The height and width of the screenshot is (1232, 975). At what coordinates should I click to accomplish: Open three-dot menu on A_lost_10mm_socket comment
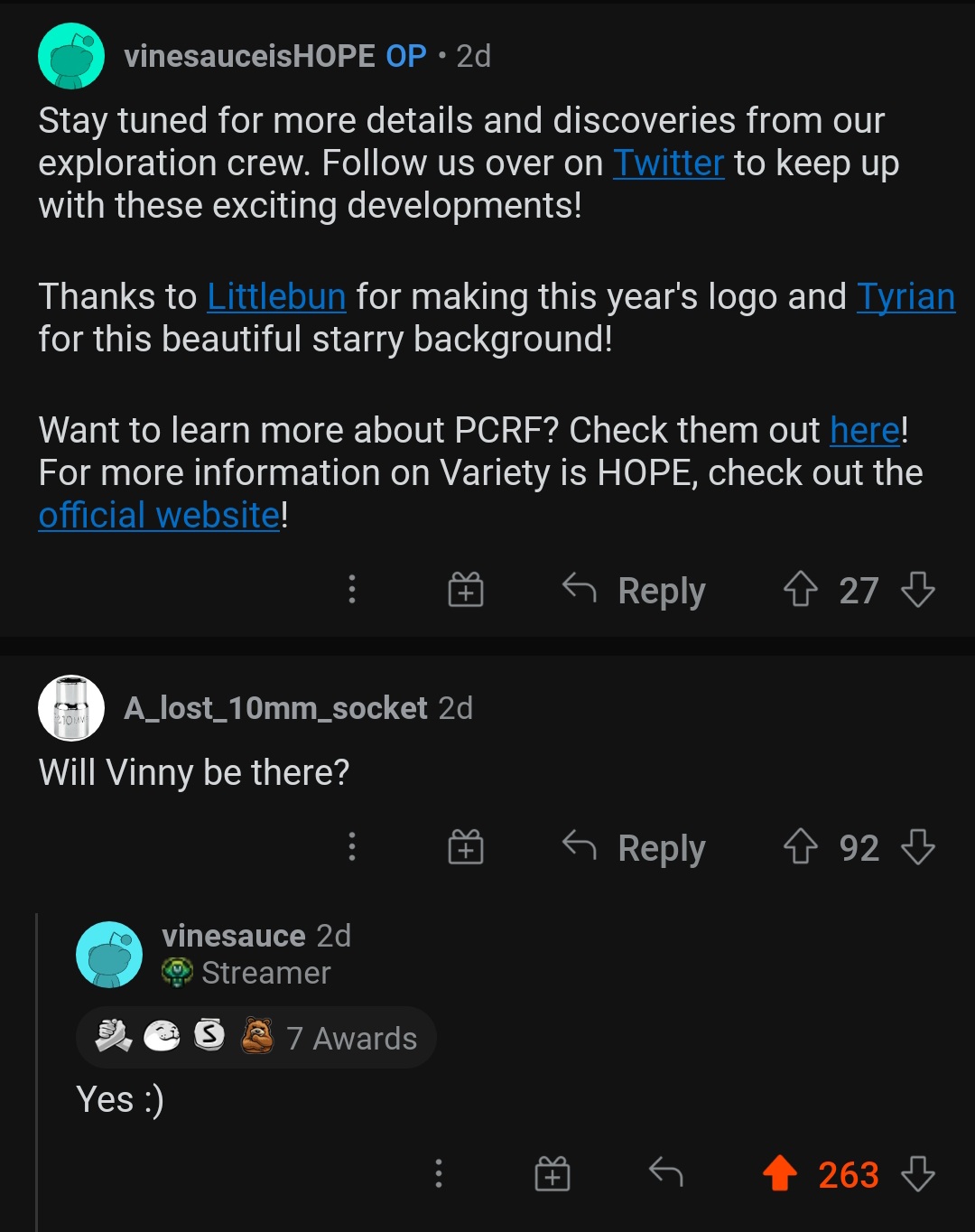(x=352, y=846)
